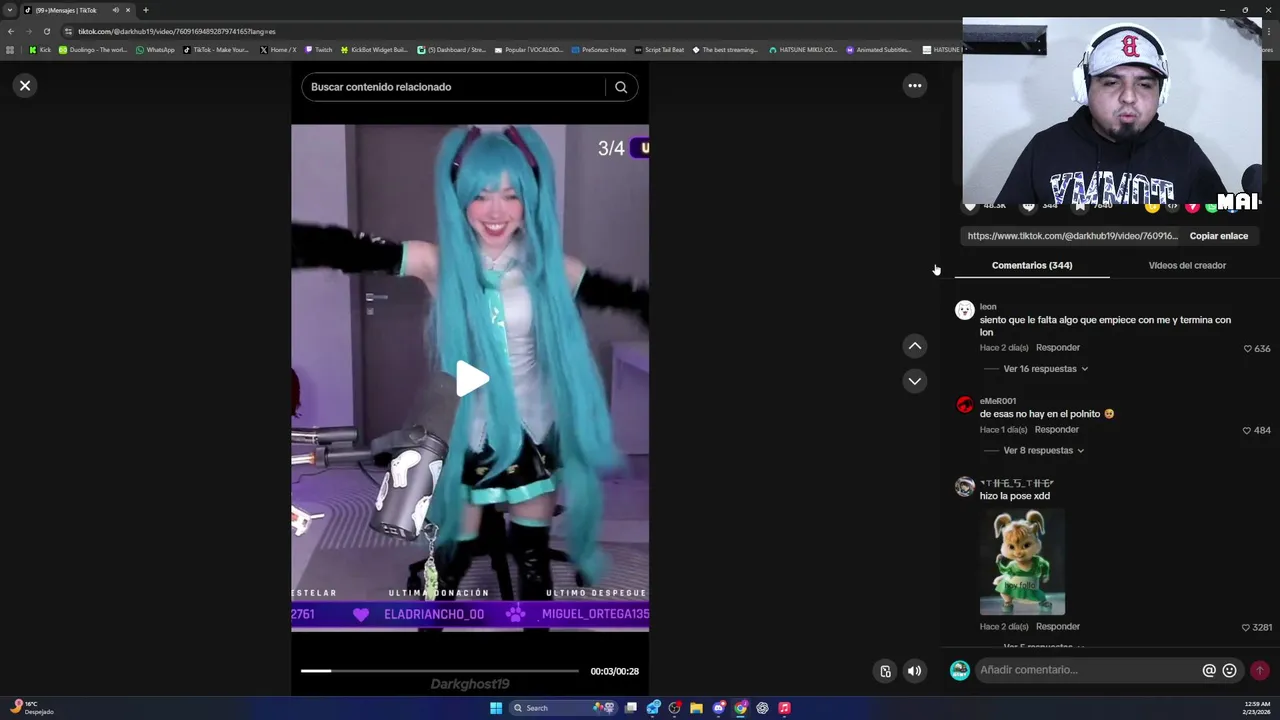
Task: Switch to the Comentarios (344) tab
Action: pos(1032,266)
